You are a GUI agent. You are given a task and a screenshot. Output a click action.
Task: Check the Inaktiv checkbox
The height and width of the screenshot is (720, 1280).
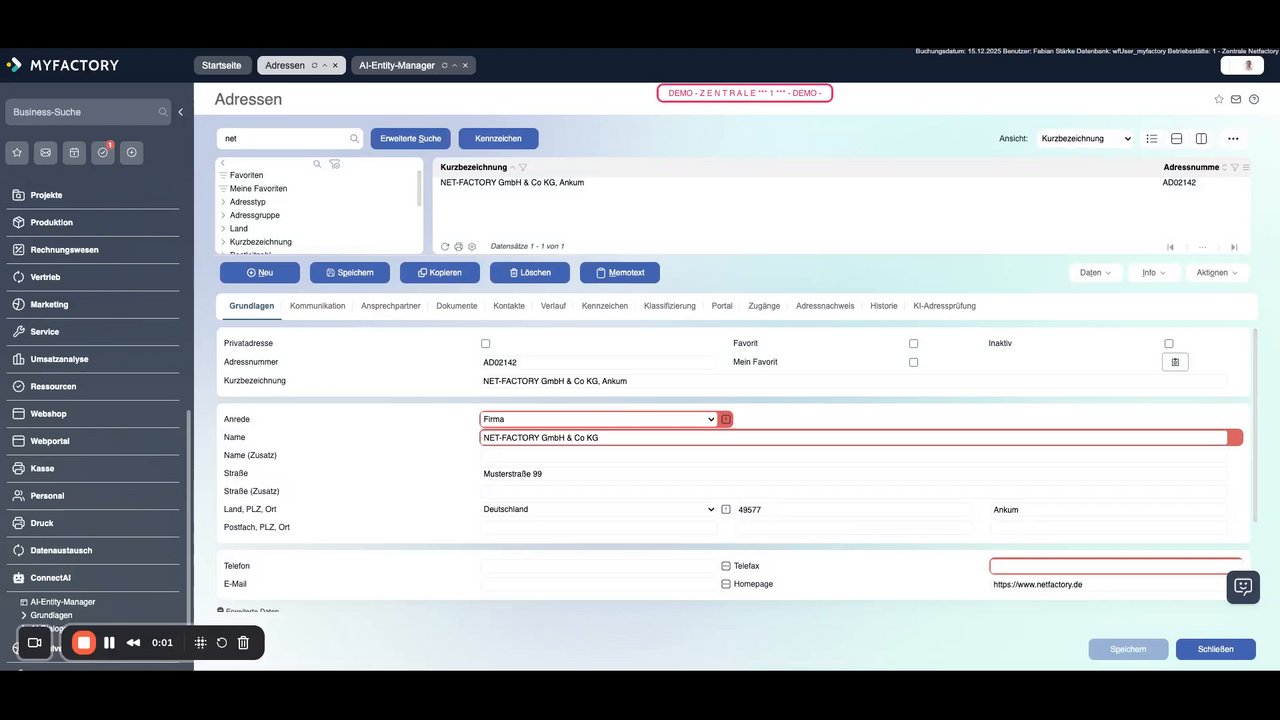point(1168,344)
